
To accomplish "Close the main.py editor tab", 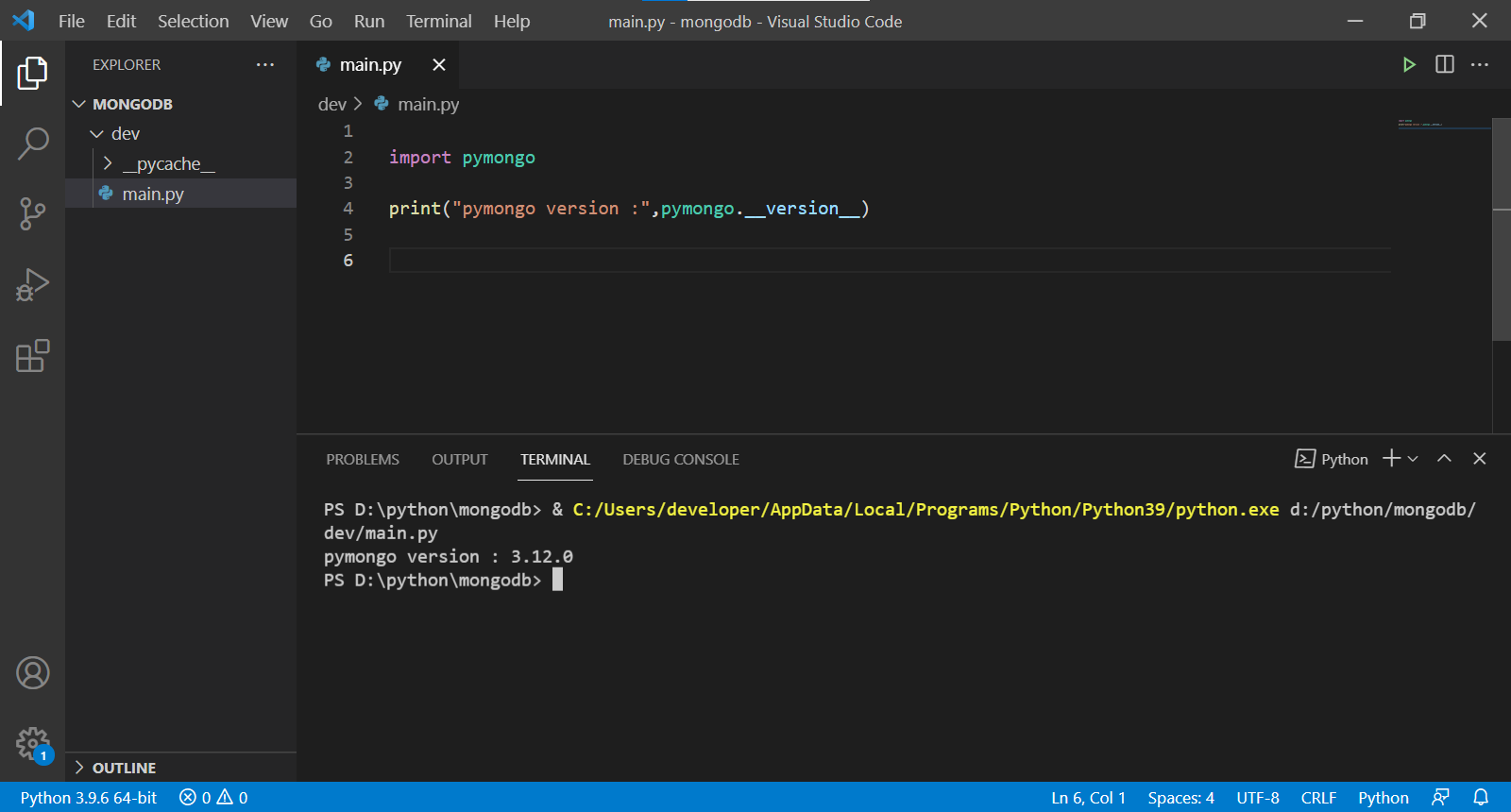I will [439, 64].
